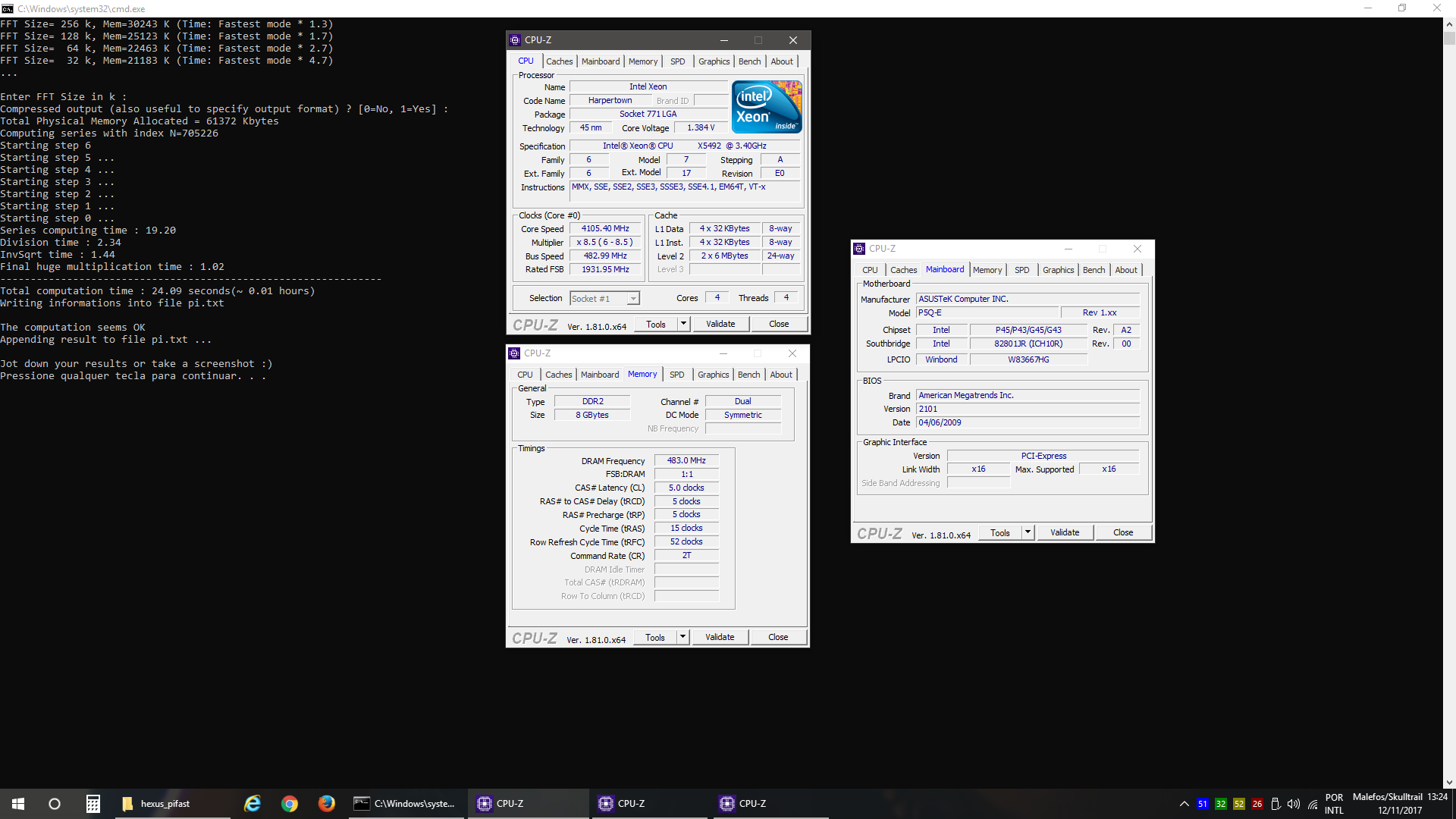The height and width of the screenshot is (819, 1456).
Task: Activate second CPU-Z taskbar button
Action: click(648, 804)
